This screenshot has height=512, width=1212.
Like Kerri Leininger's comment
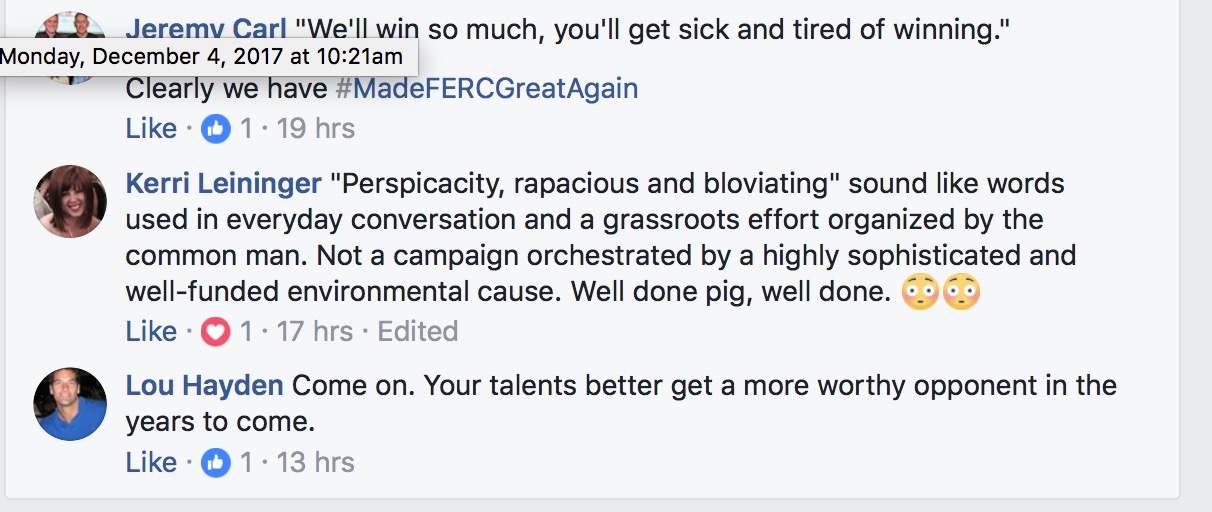[x=151, y=331]
